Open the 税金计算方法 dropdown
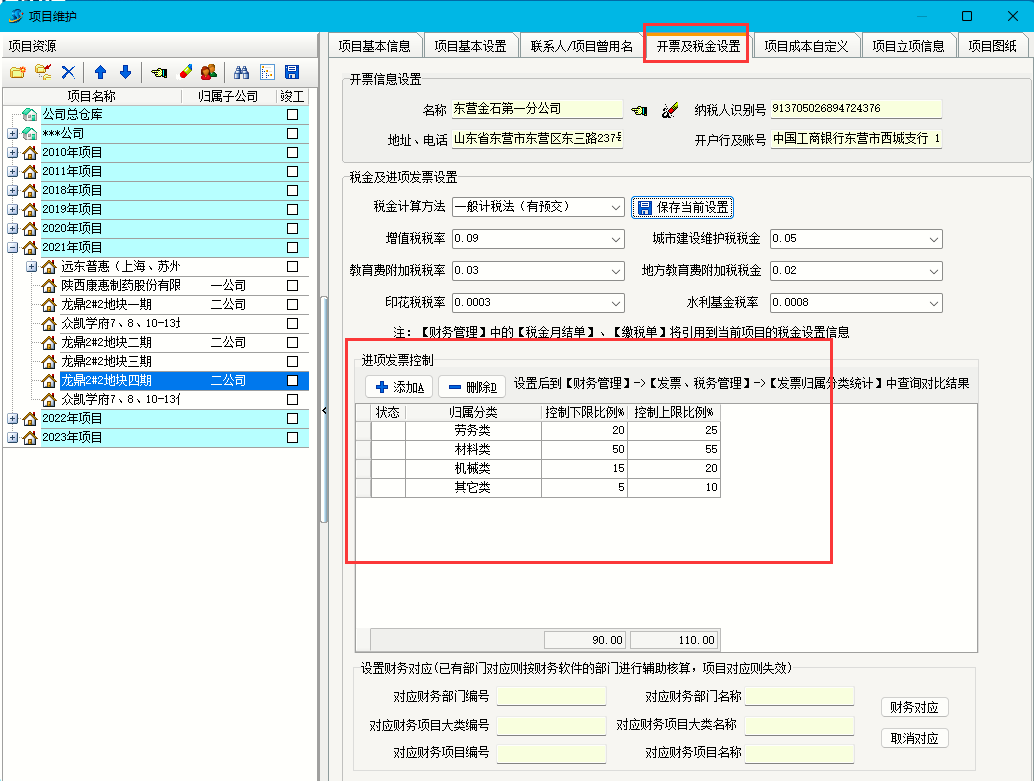1034x781 pixels. pyautogui.click(x=616, y=207)
